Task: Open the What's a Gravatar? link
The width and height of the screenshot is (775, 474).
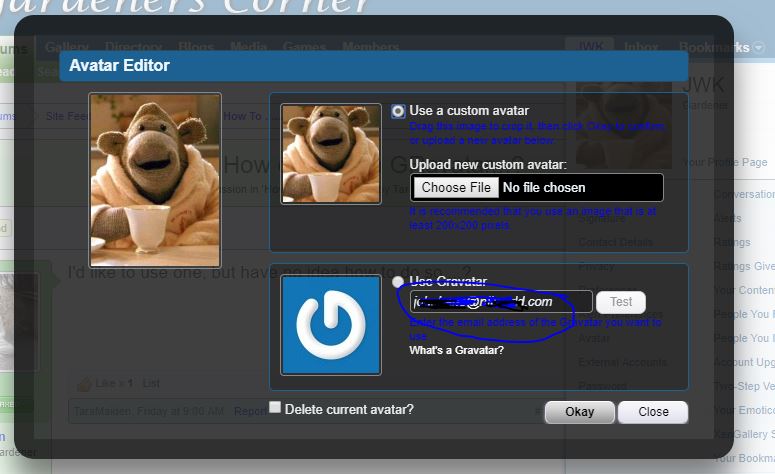Action: point(456,350)
